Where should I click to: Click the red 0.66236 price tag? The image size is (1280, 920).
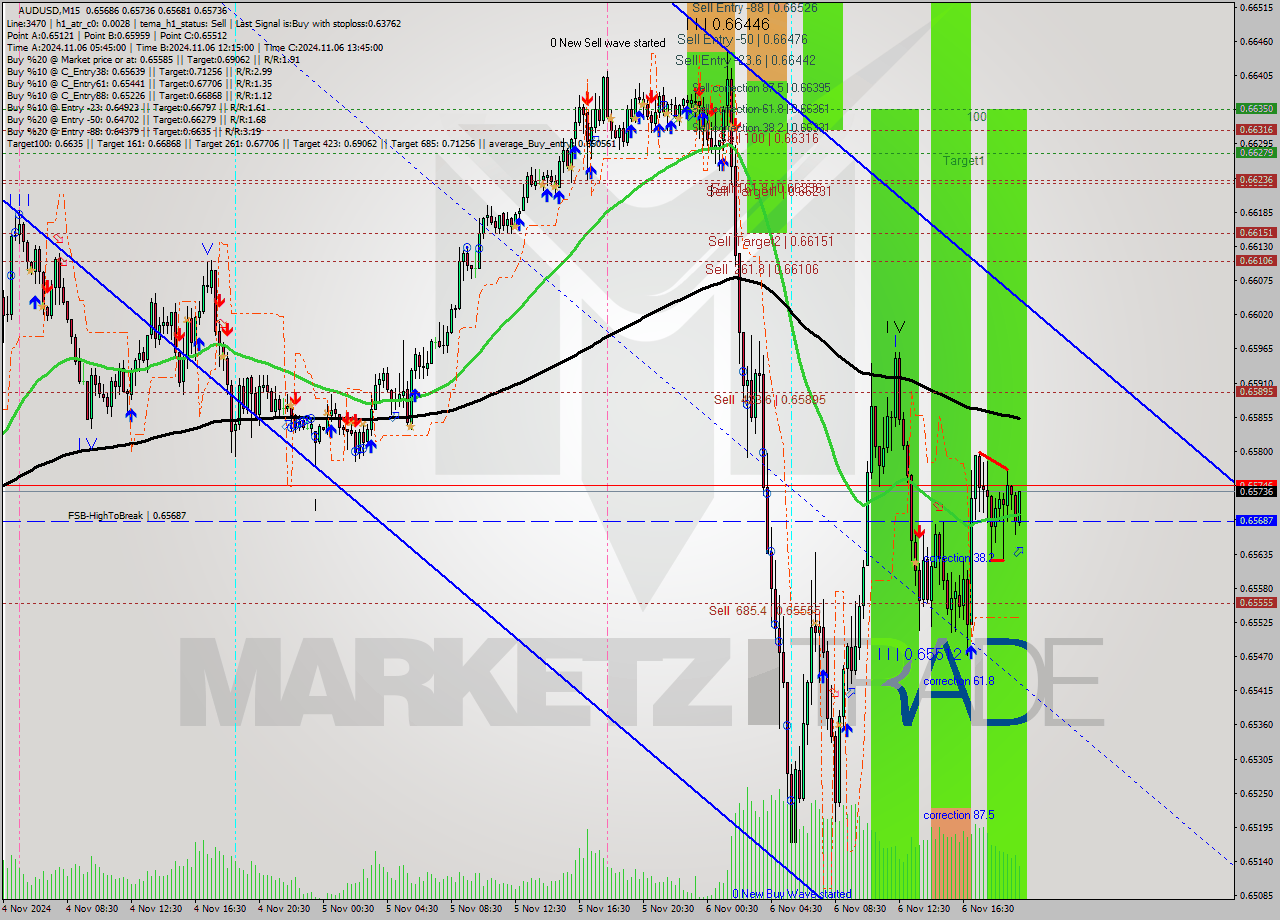[x=1256, y=180]
